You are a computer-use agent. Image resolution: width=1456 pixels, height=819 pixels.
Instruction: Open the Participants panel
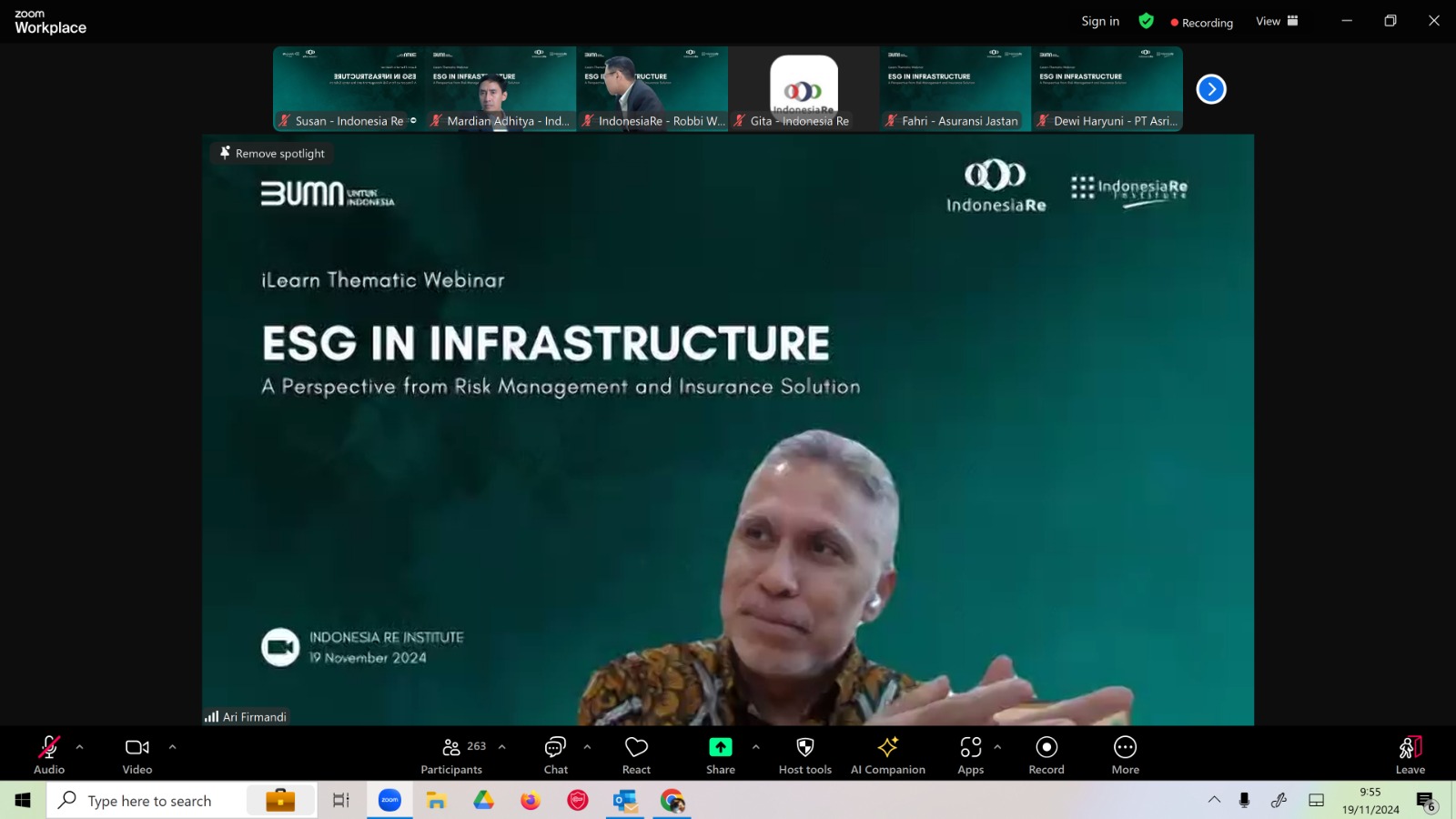[x=451, y=754]
